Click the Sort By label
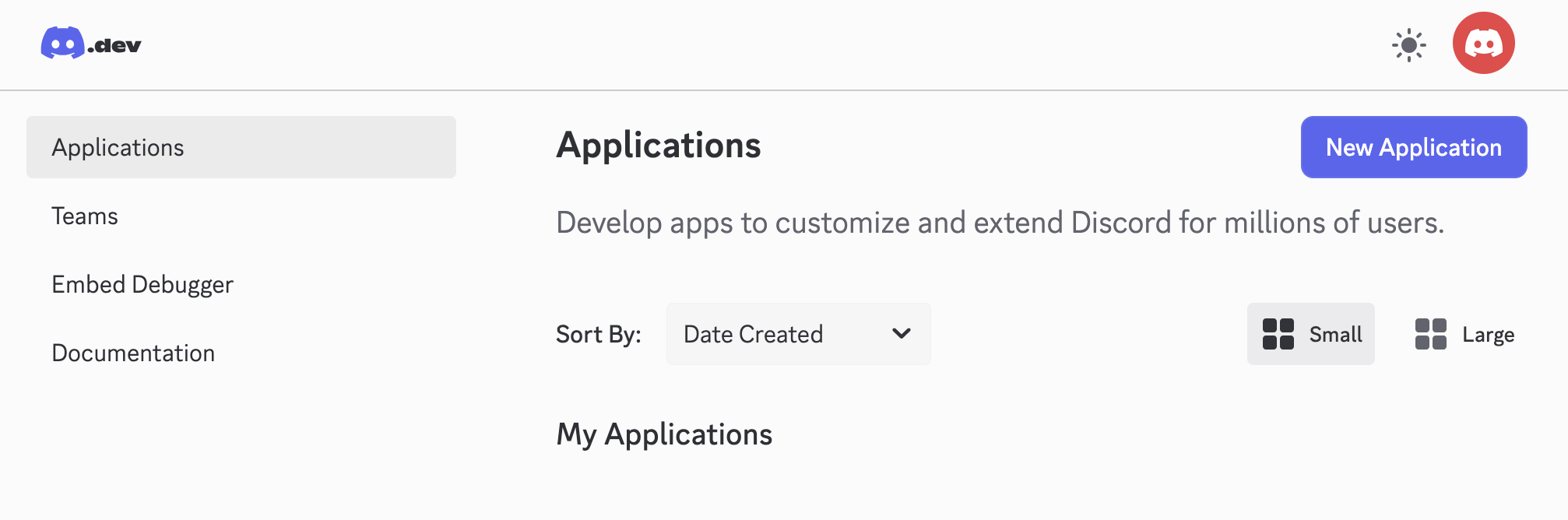 (598, 334)
